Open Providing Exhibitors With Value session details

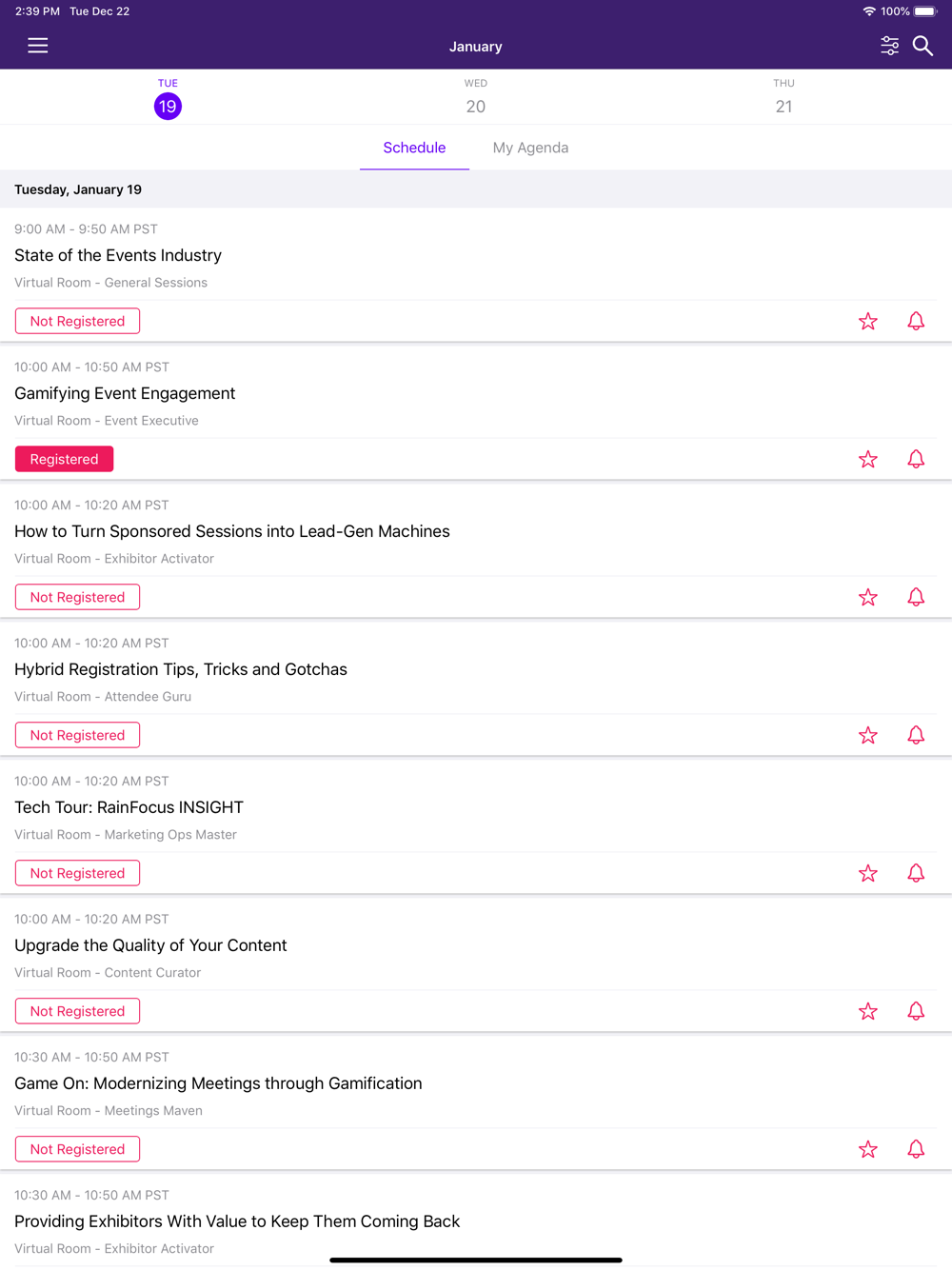click(237, 1221)
